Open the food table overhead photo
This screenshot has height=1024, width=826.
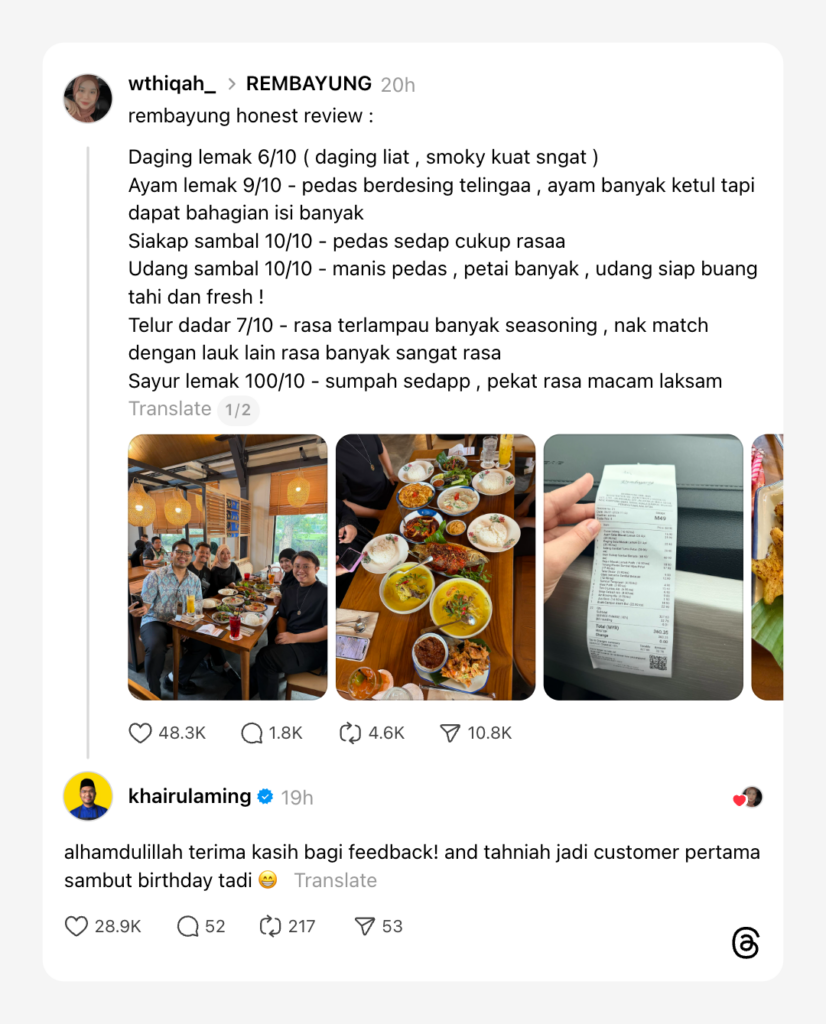point(436,567)
